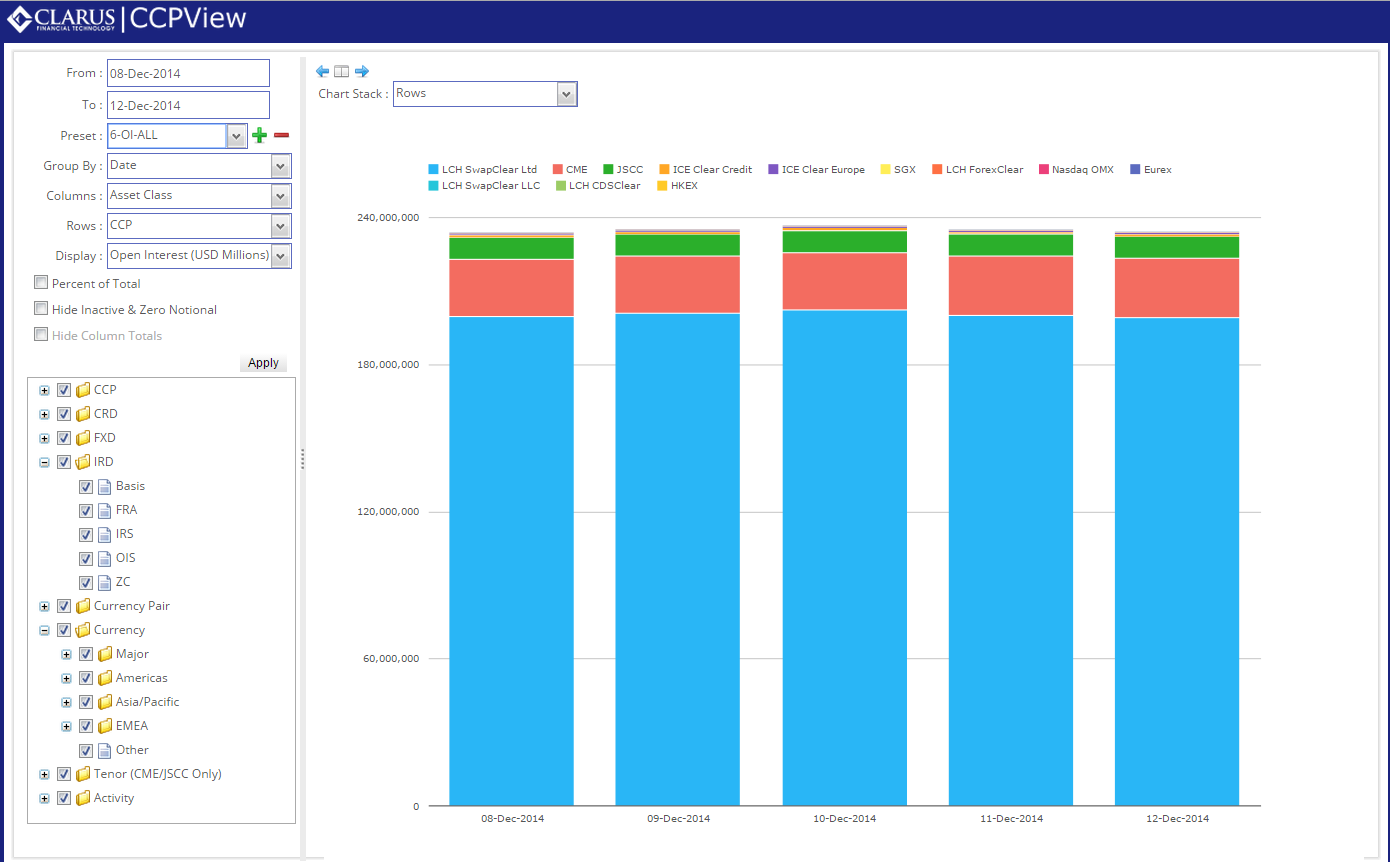The image size is (1390, 862).
Task: Click the 08-Dec-2014 LCH SwapClear bar
Action: (511, 561)
